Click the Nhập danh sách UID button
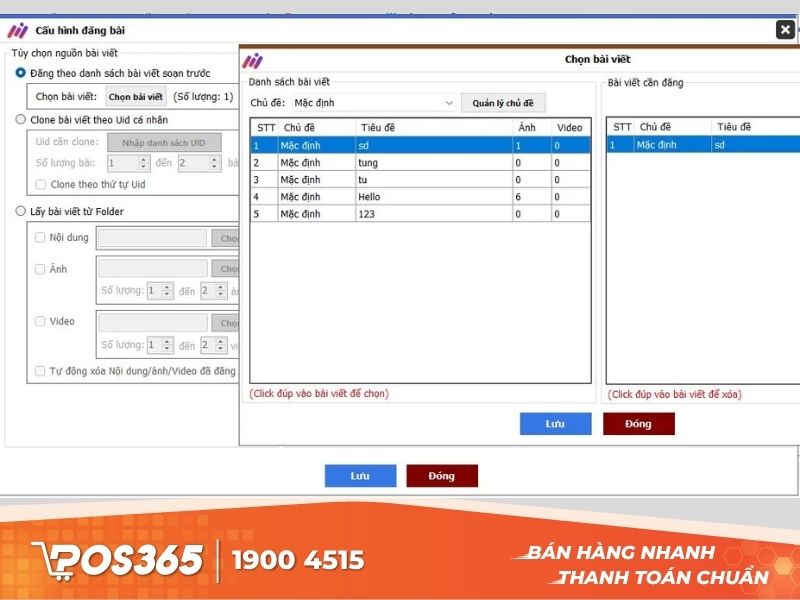 [164, 142]
